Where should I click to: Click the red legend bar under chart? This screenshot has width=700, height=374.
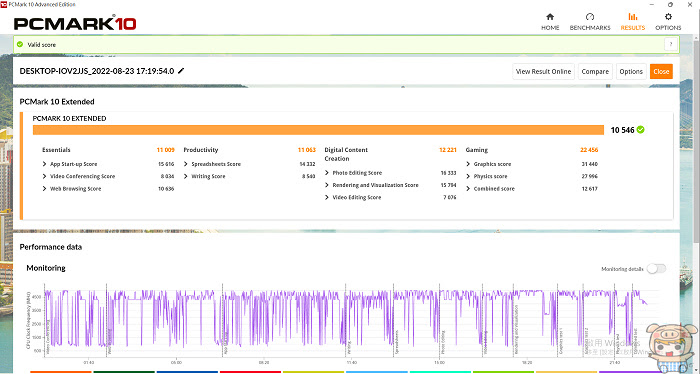(250, 371)
